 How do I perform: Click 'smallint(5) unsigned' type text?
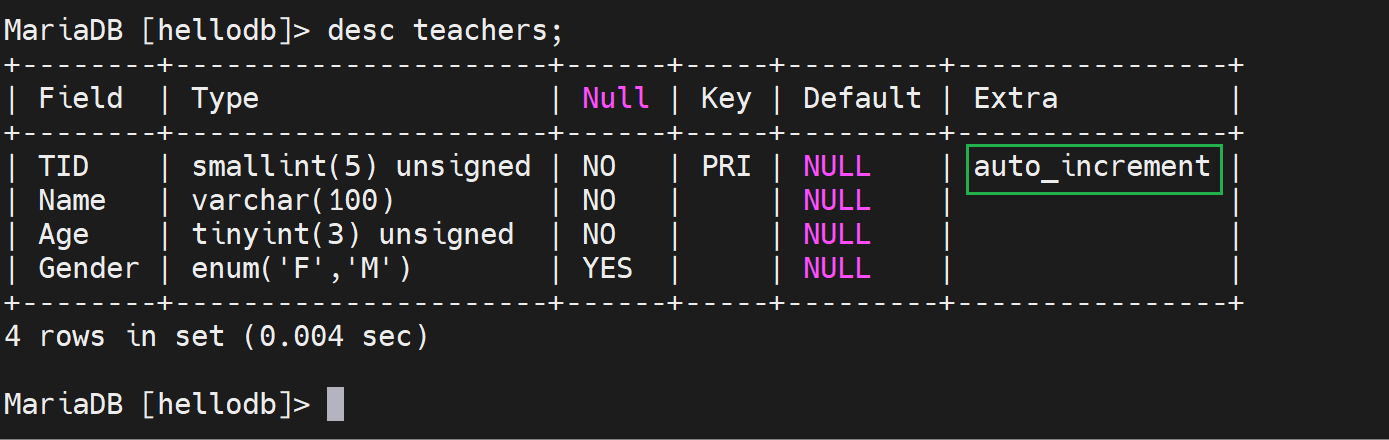[361, 166]
